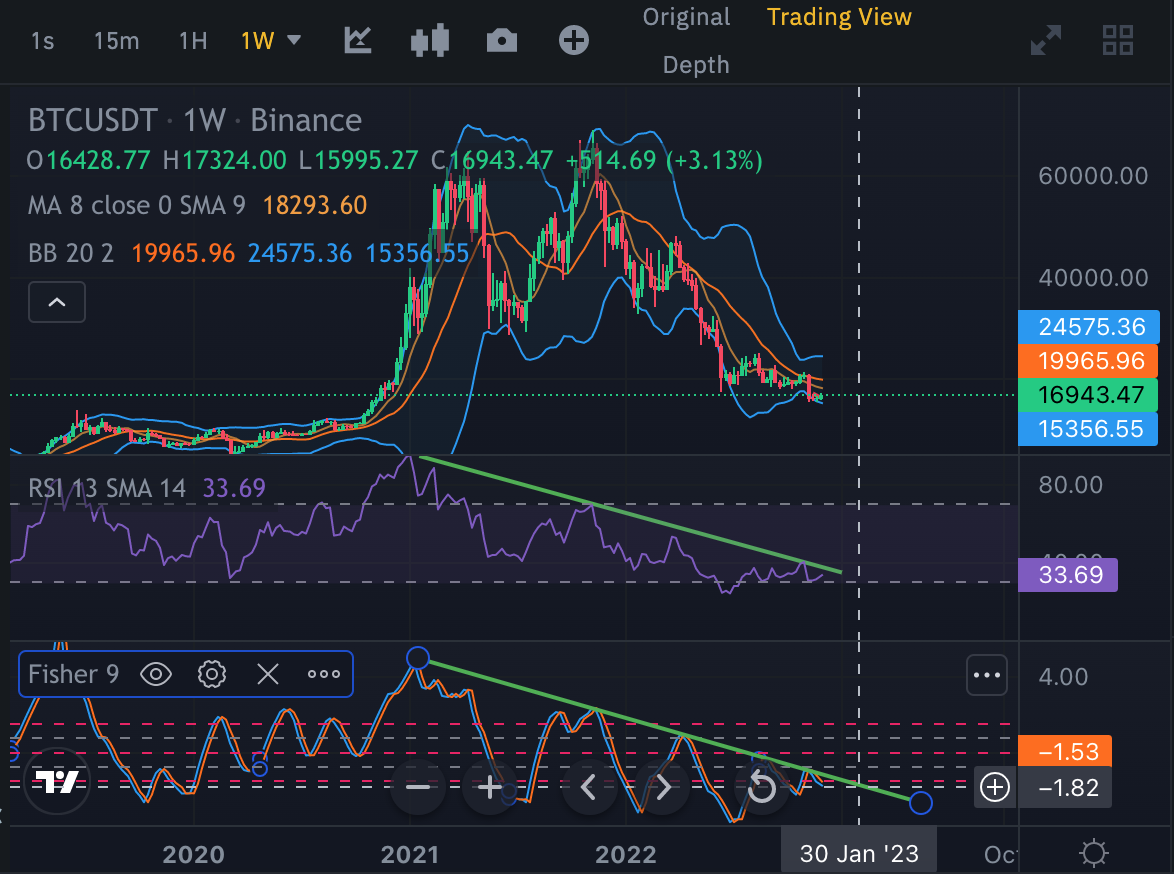Select the 1H timeframe
The image size is (1174, 874).
[193, 40]
